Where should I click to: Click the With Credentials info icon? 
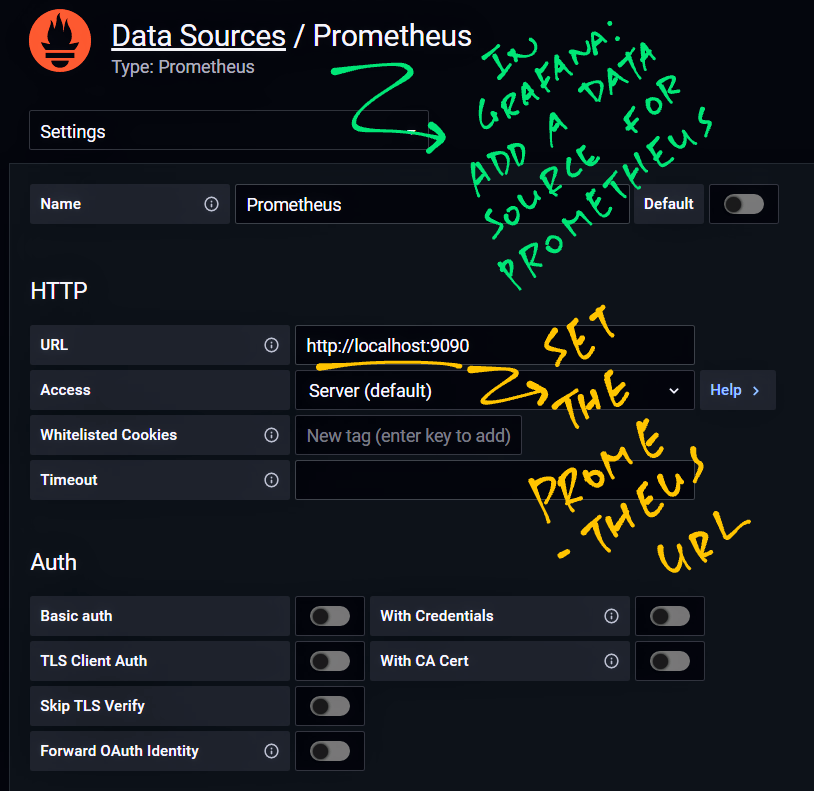[x=611, y=616]
